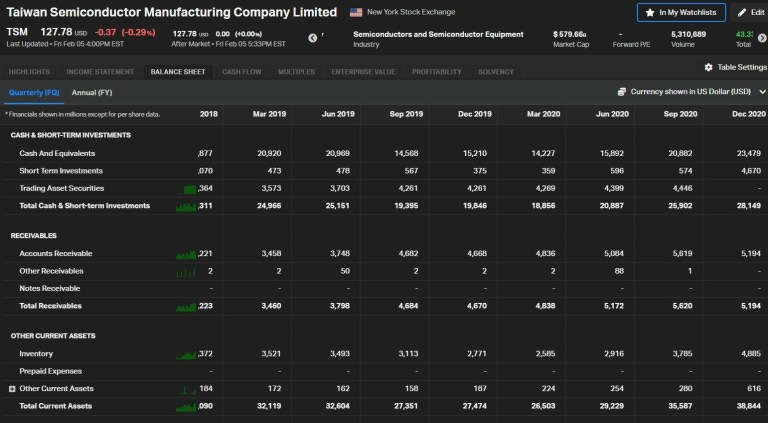Click the $579.66B Market Cap value
The height and width of the screenshot is (423, 768).
(570, 34)
